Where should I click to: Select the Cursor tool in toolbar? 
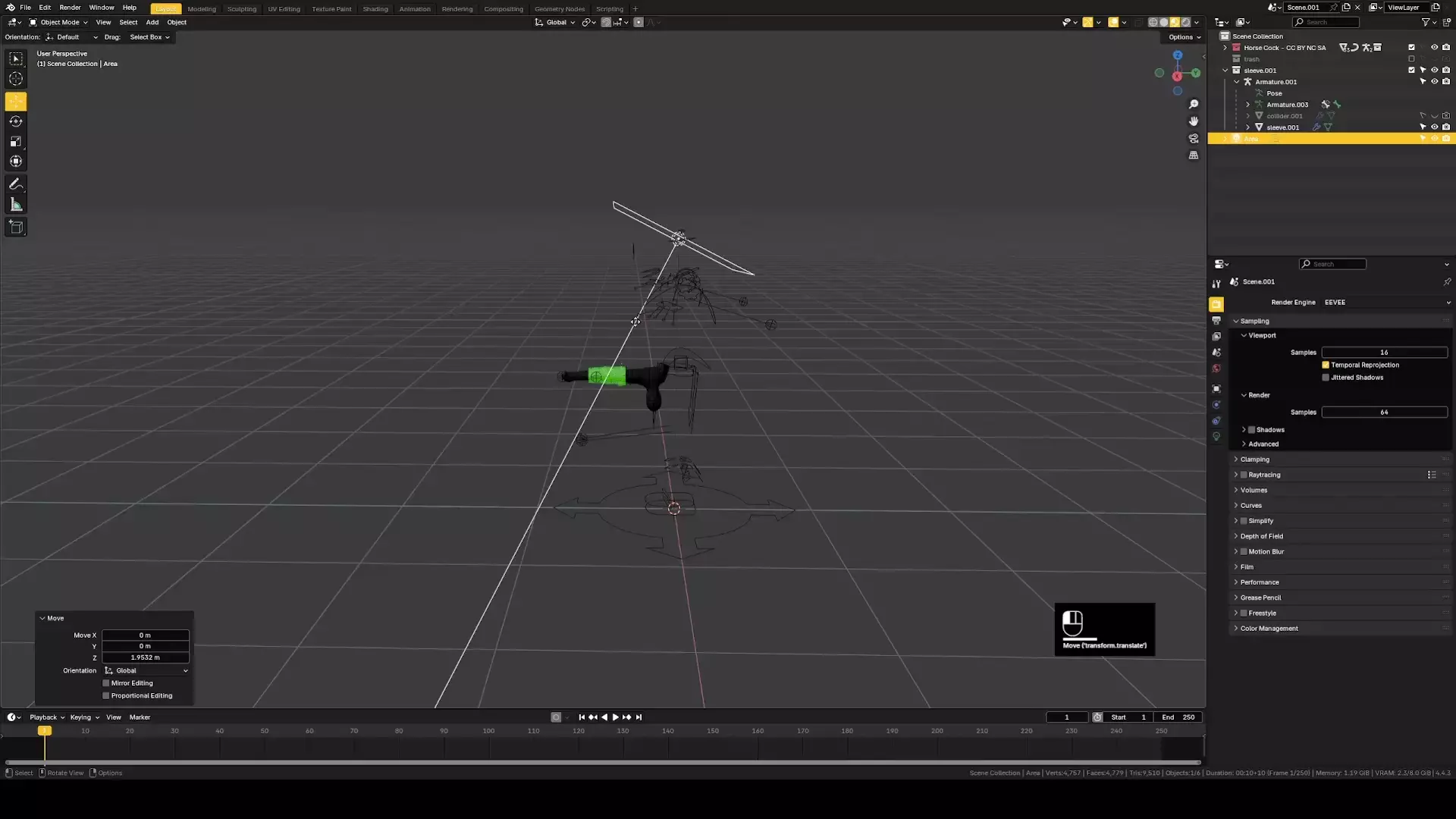tap(16, 79)
